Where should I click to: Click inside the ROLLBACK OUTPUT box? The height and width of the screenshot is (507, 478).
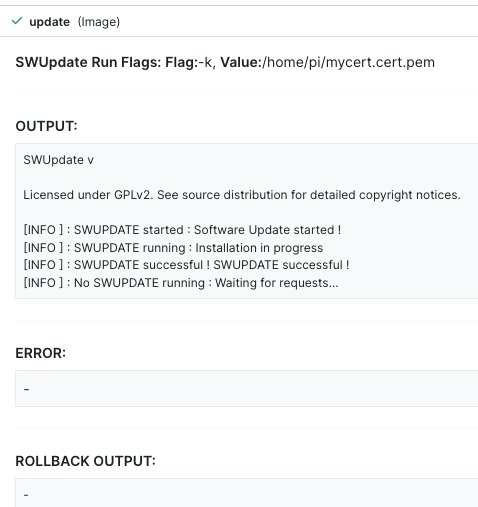point(247,493)
